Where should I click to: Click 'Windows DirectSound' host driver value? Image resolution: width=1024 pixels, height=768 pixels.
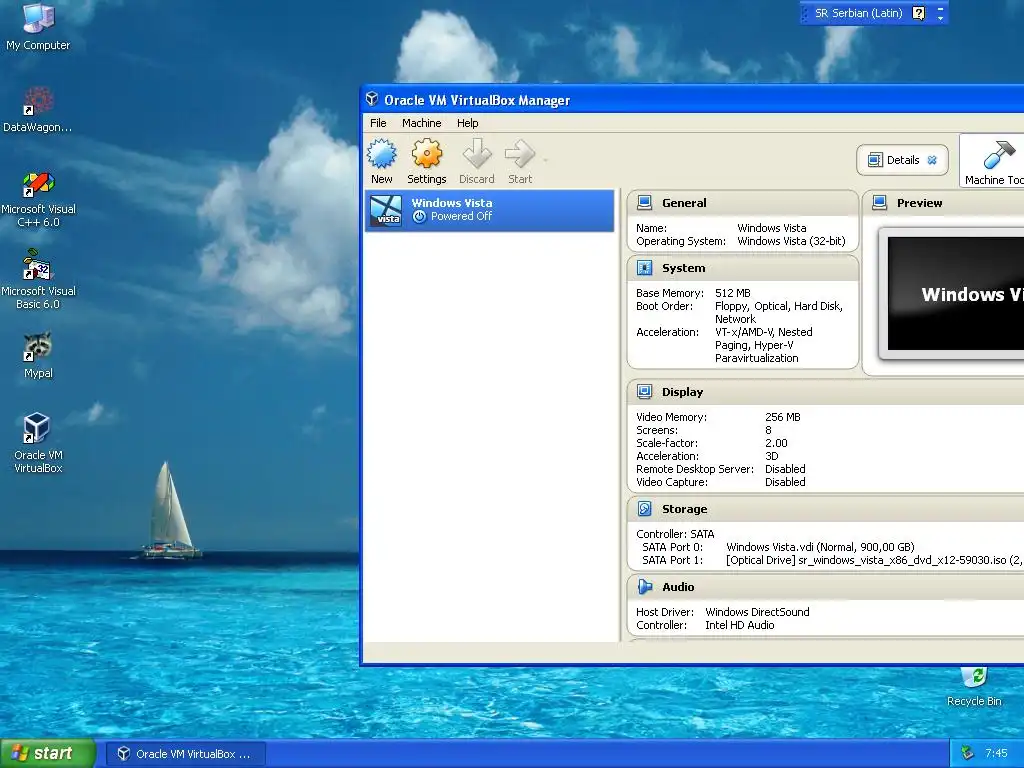click(x=757, y=612)
